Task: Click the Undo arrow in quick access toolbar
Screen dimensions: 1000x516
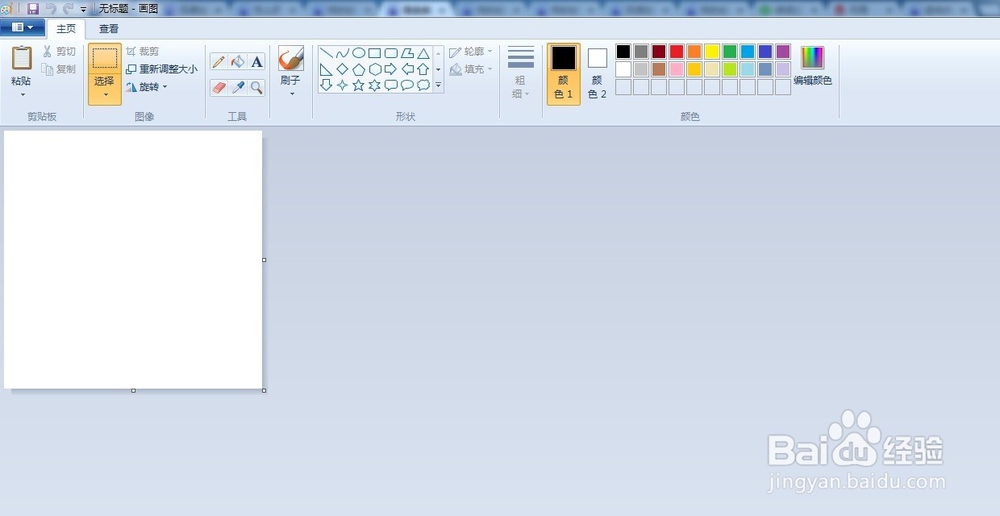Action: pyautogui.click(x=51, y=8)
